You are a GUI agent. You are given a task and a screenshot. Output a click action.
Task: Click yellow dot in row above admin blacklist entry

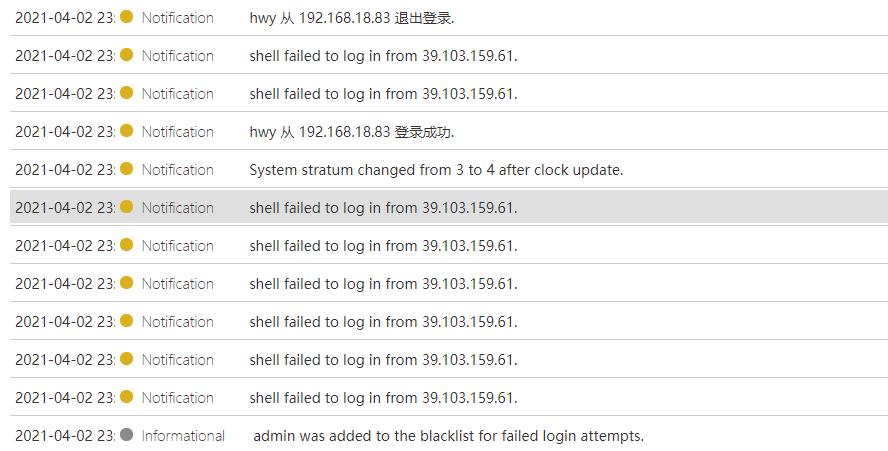point(126,397)
